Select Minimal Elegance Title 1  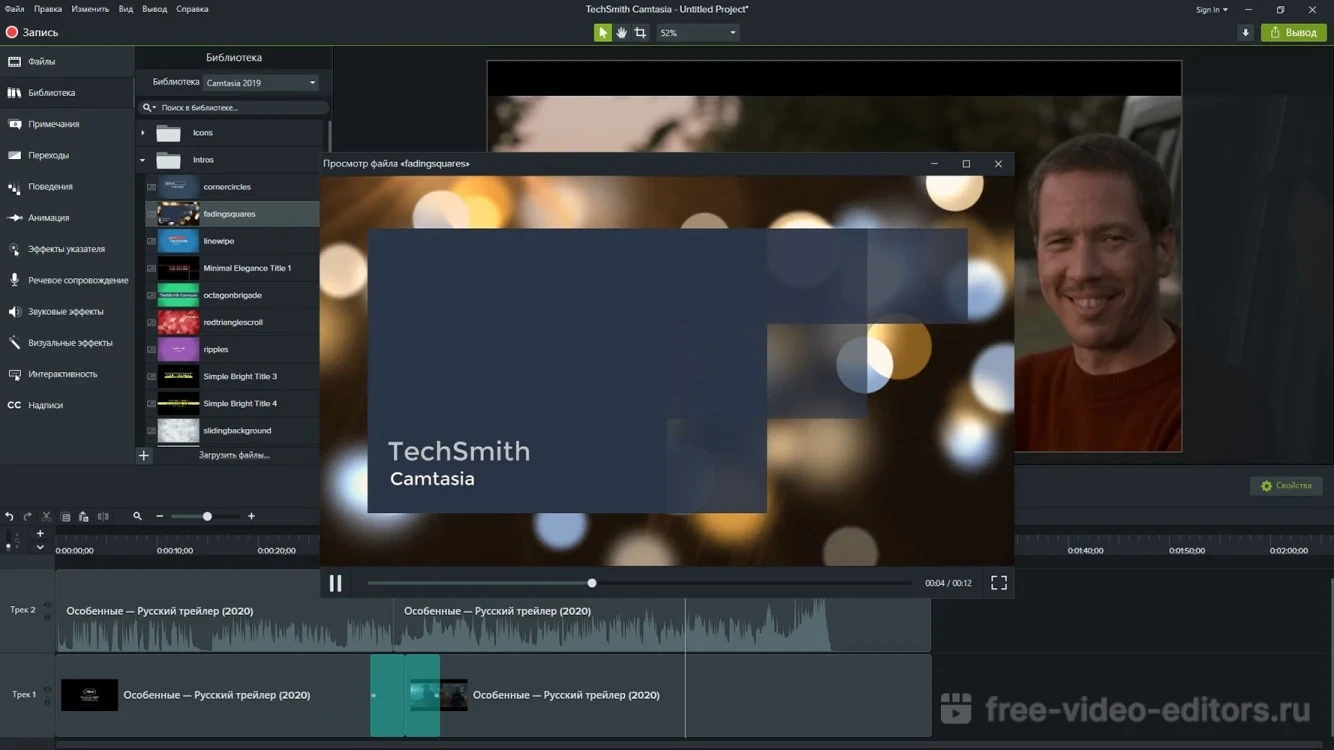click(232, 268)
